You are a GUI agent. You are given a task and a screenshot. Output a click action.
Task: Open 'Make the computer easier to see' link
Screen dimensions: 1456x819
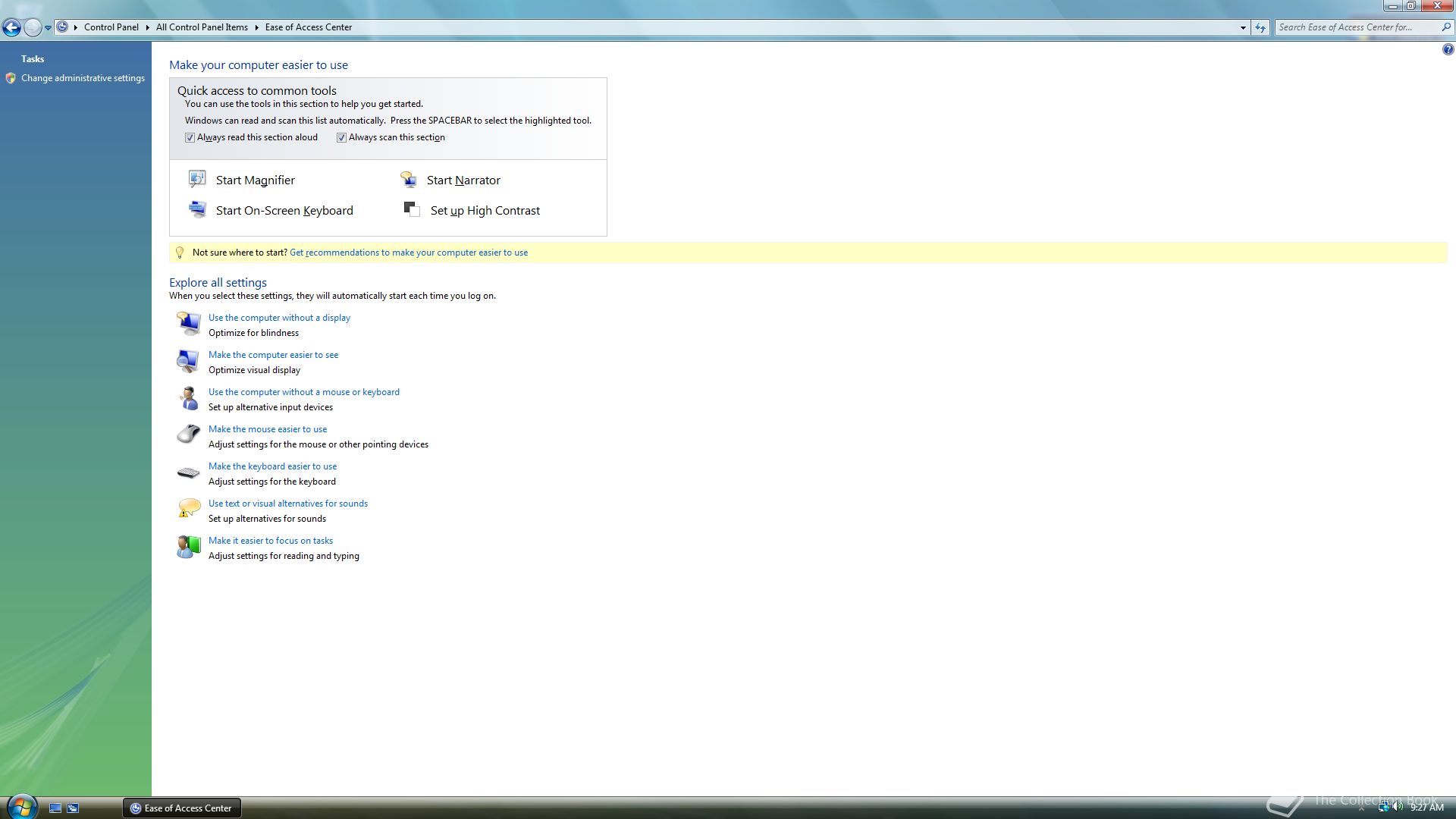pos(273,355)
